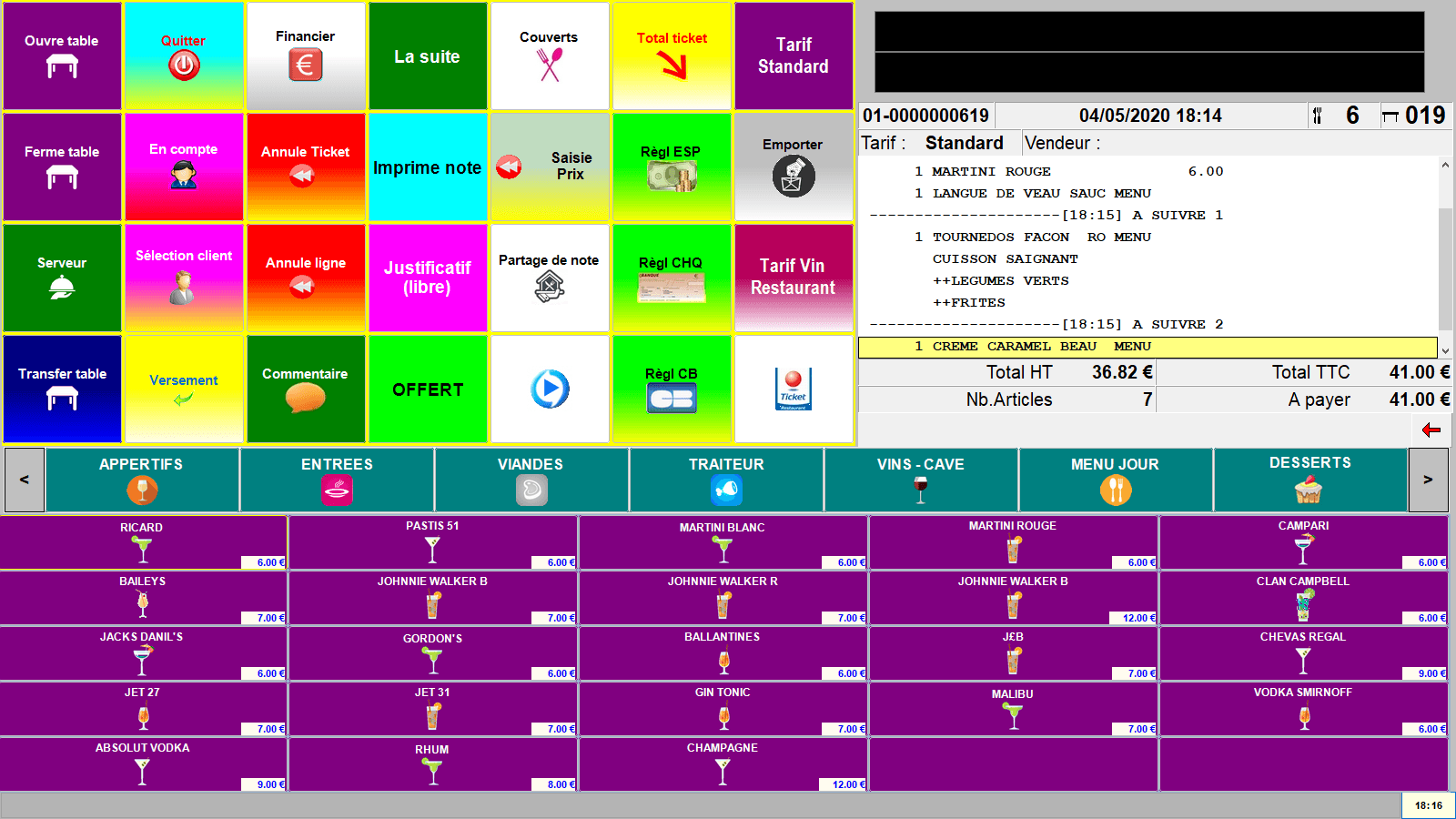
Task: Choose a waiter with Serveur
Action: 62,278
